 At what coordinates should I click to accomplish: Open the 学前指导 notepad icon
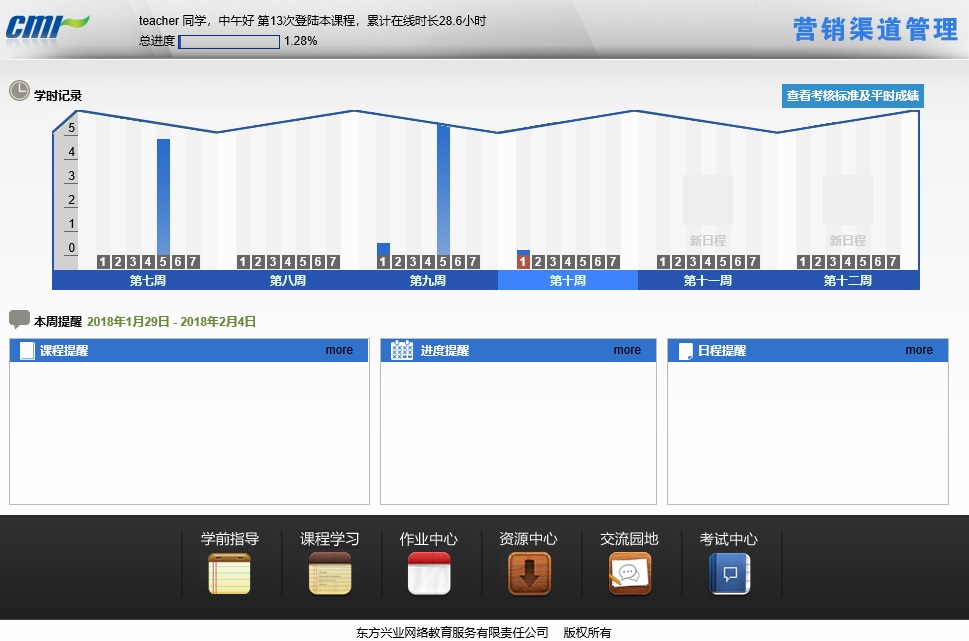tap(229, 573)
